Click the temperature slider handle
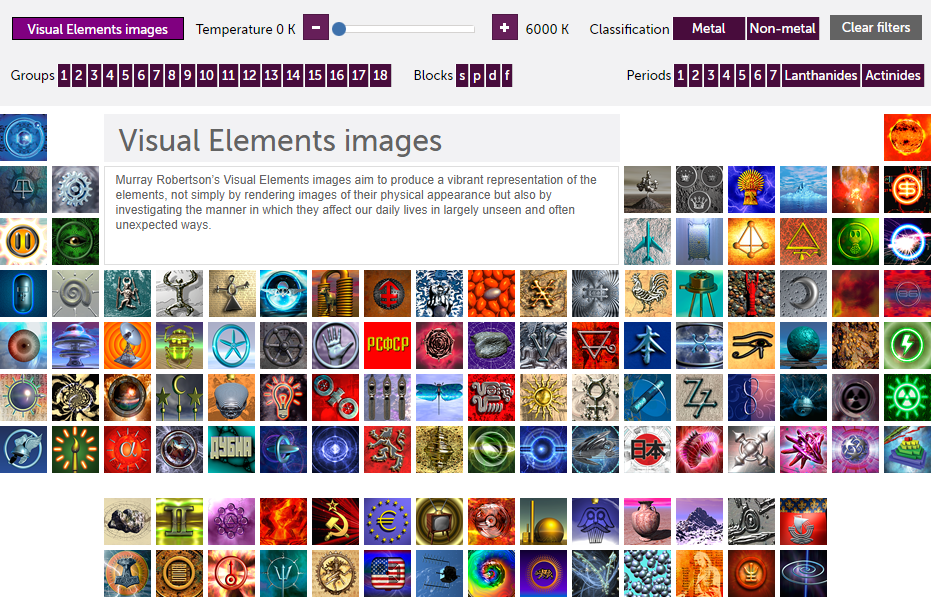931x609 pixels. (339, 28)
